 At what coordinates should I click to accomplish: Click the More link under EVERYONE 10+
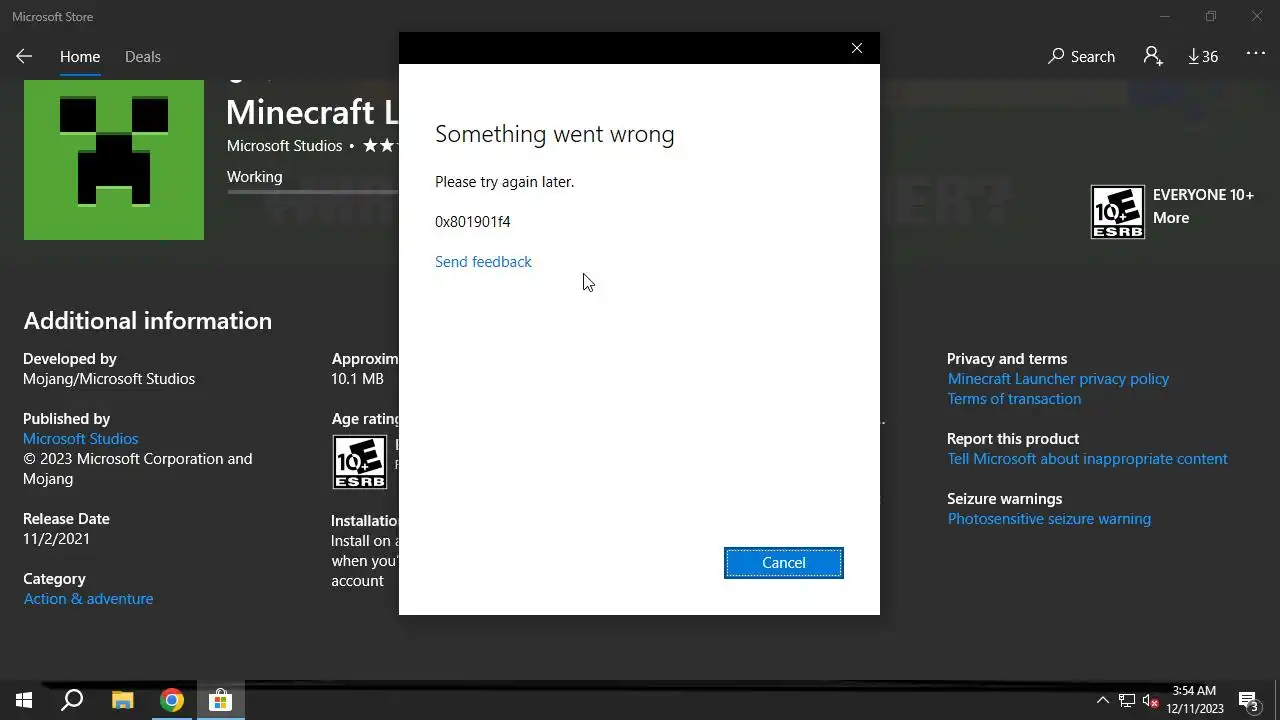click(1171, 218)
